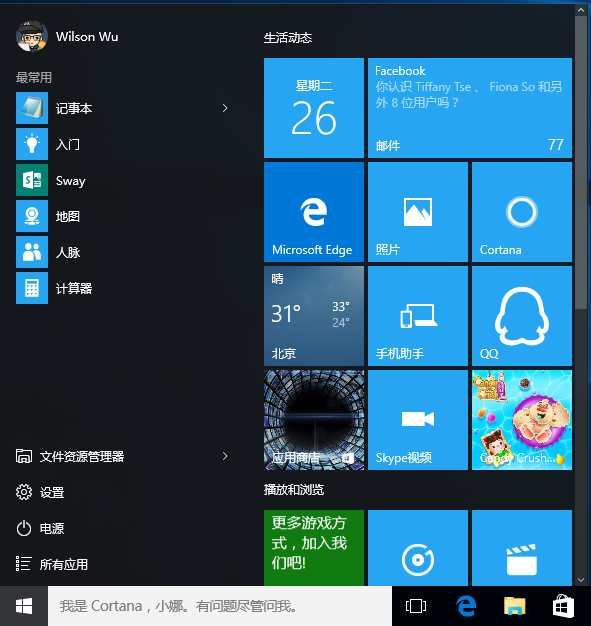Image resolution: width=591 pixels, height=626 pixels.
Task: Open the 地图 maps app
Action: pos(124,216)
